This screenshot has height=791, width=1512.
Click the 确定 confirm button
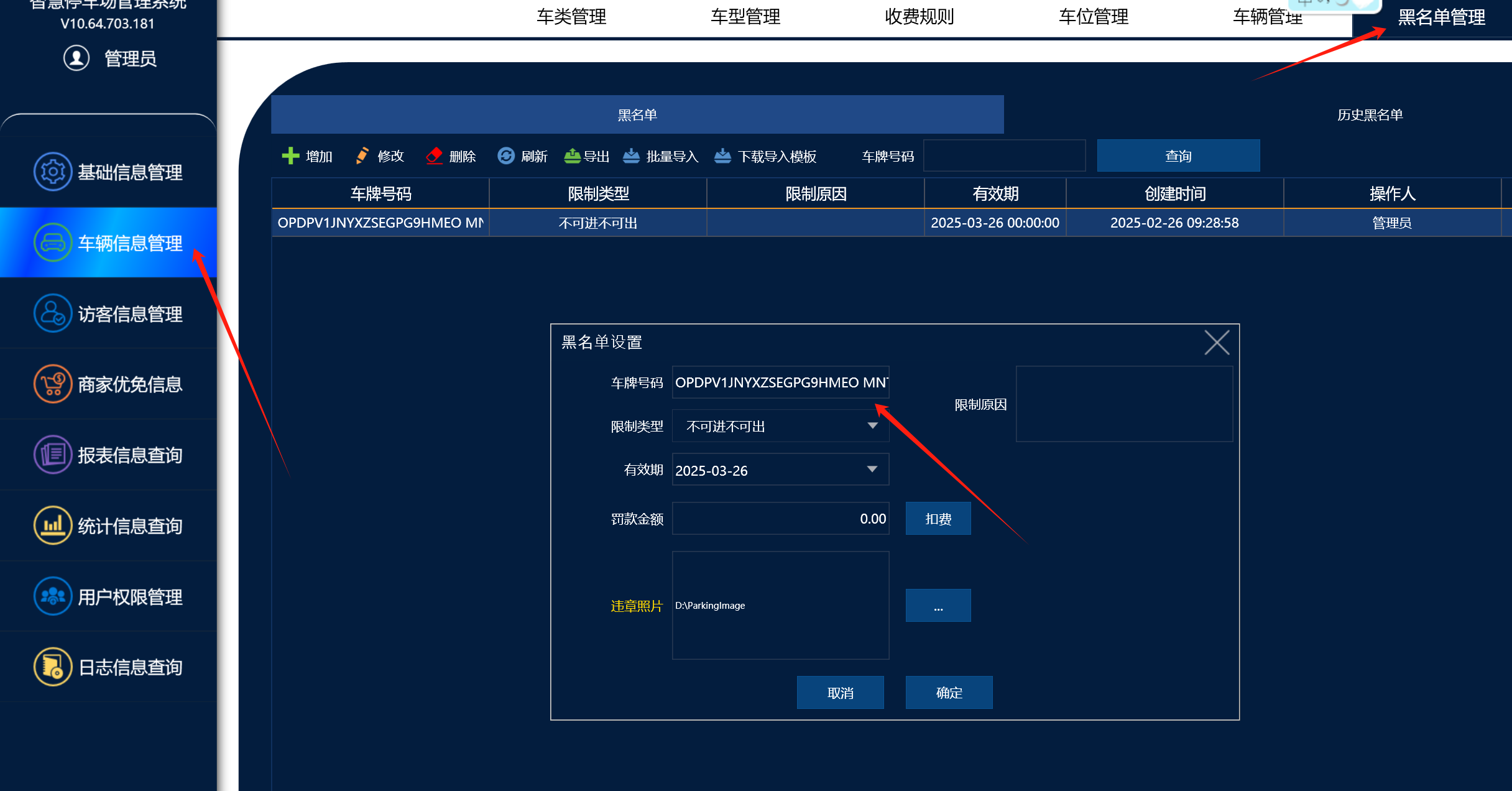pyautogui.click(x=949, y=692)
